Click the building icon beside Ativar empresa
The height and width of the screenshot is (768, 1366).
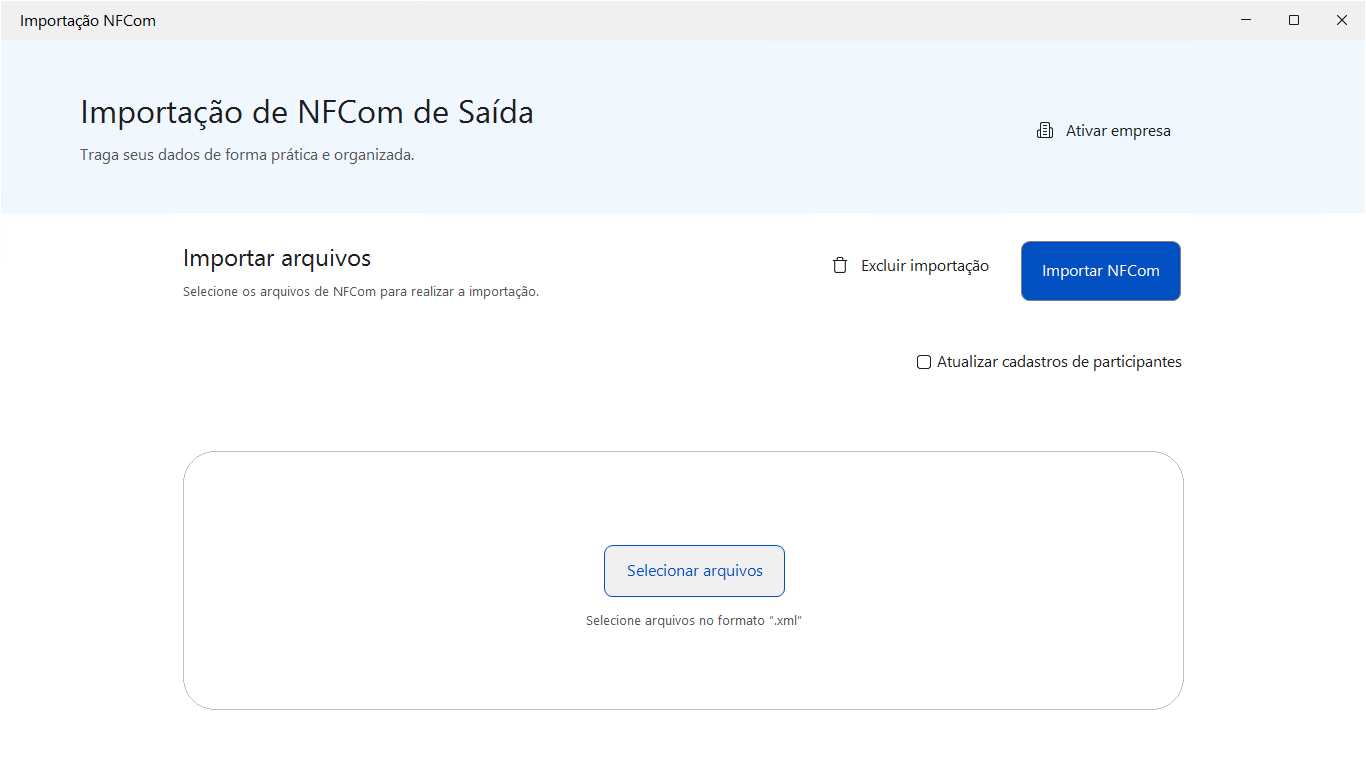point(1045,131)
